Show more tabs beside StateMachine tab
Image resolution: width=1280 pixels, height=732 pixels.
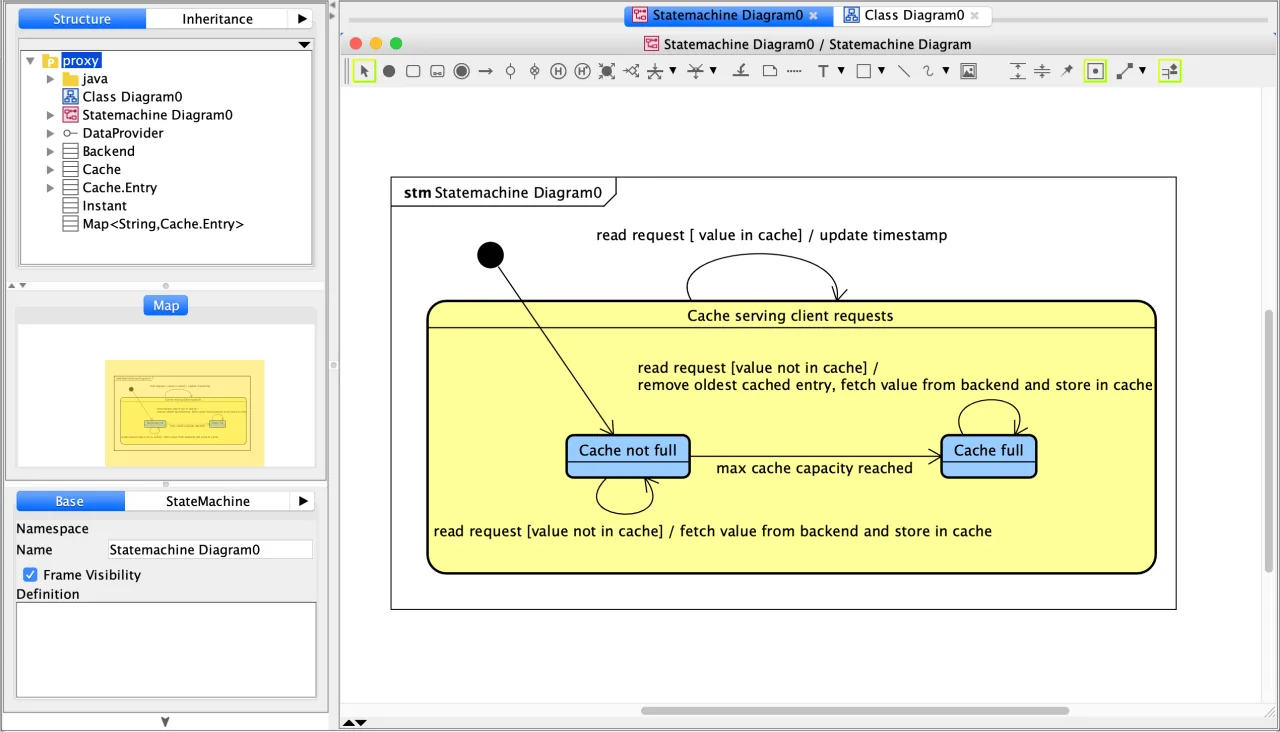pyautogui.click(x=304, y=501)
